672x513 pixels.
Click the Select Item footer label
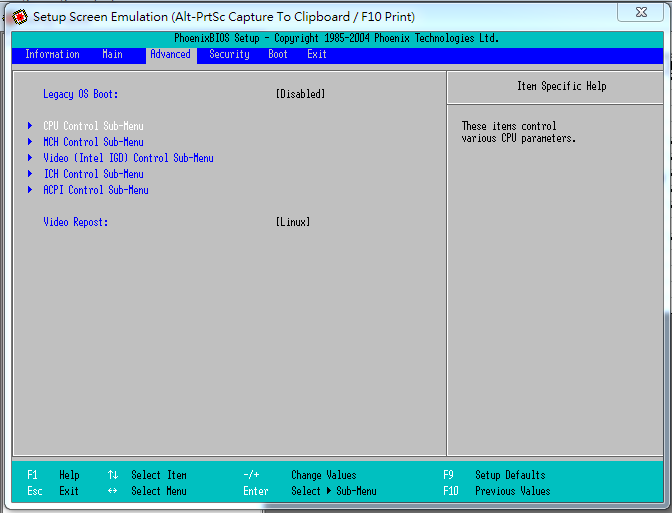[x=159, y=475]
